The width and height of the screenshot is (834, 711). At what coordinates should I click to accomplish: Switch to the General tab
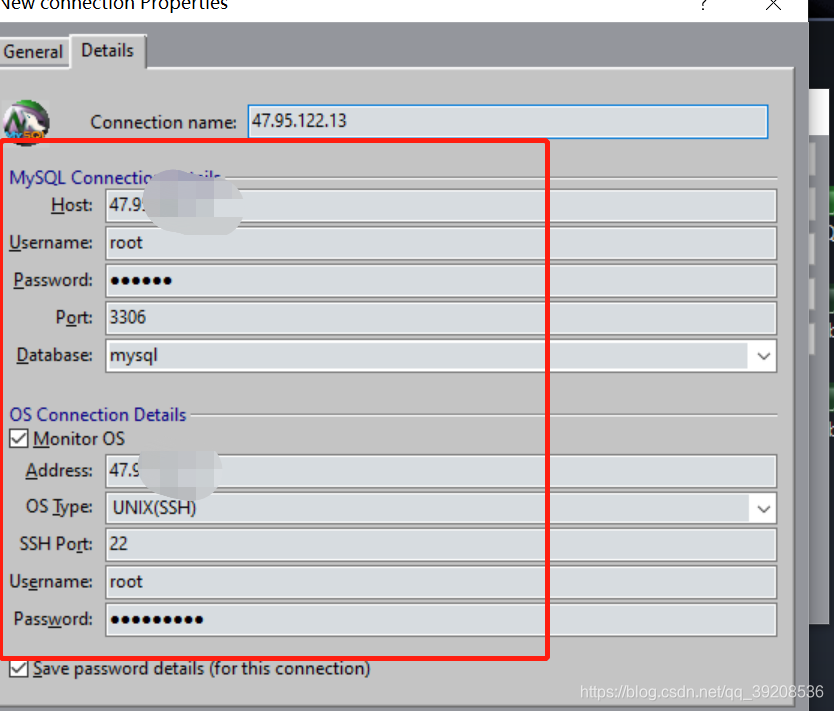[33, 51]
